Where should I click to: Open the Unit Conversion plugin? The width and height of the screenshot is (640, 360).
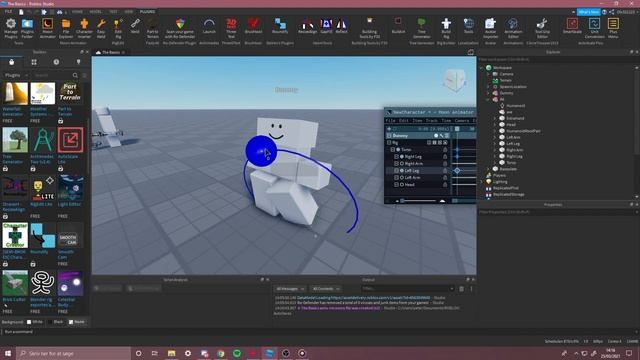coord(594,28)
